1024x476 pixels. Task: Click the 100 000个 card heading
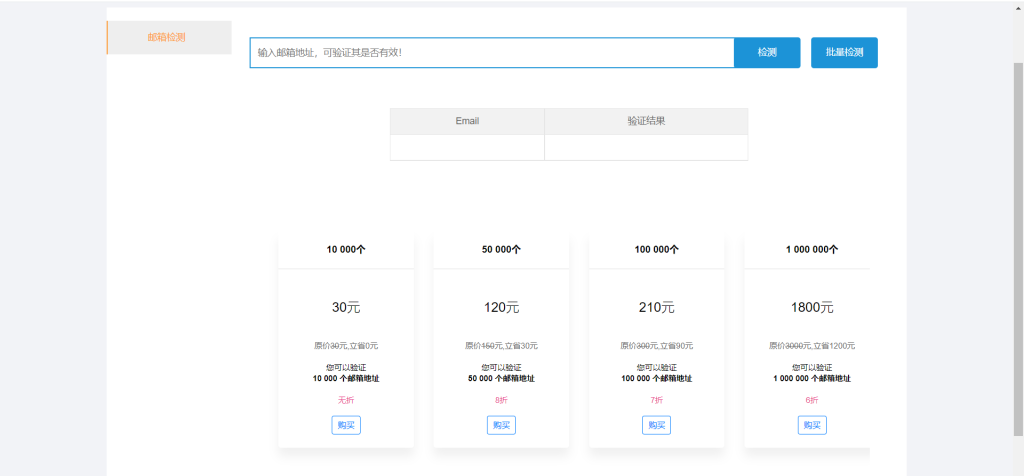pyautogui.click(x=657, y=250)
